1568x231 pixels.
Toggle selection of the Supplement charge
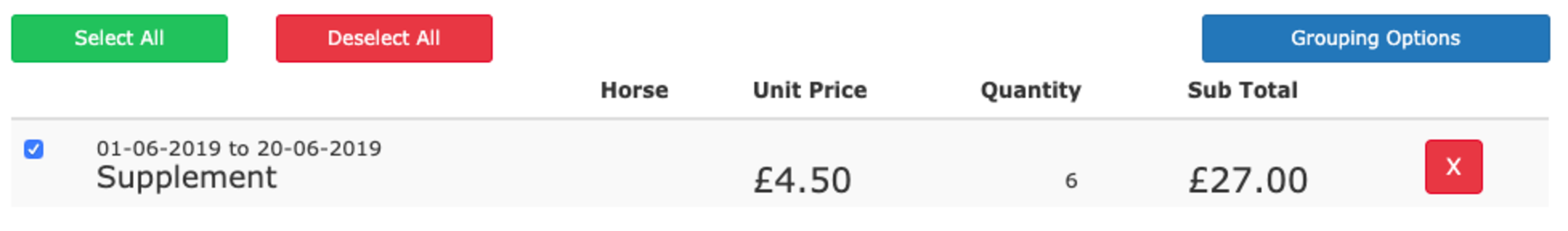[34, 149]
